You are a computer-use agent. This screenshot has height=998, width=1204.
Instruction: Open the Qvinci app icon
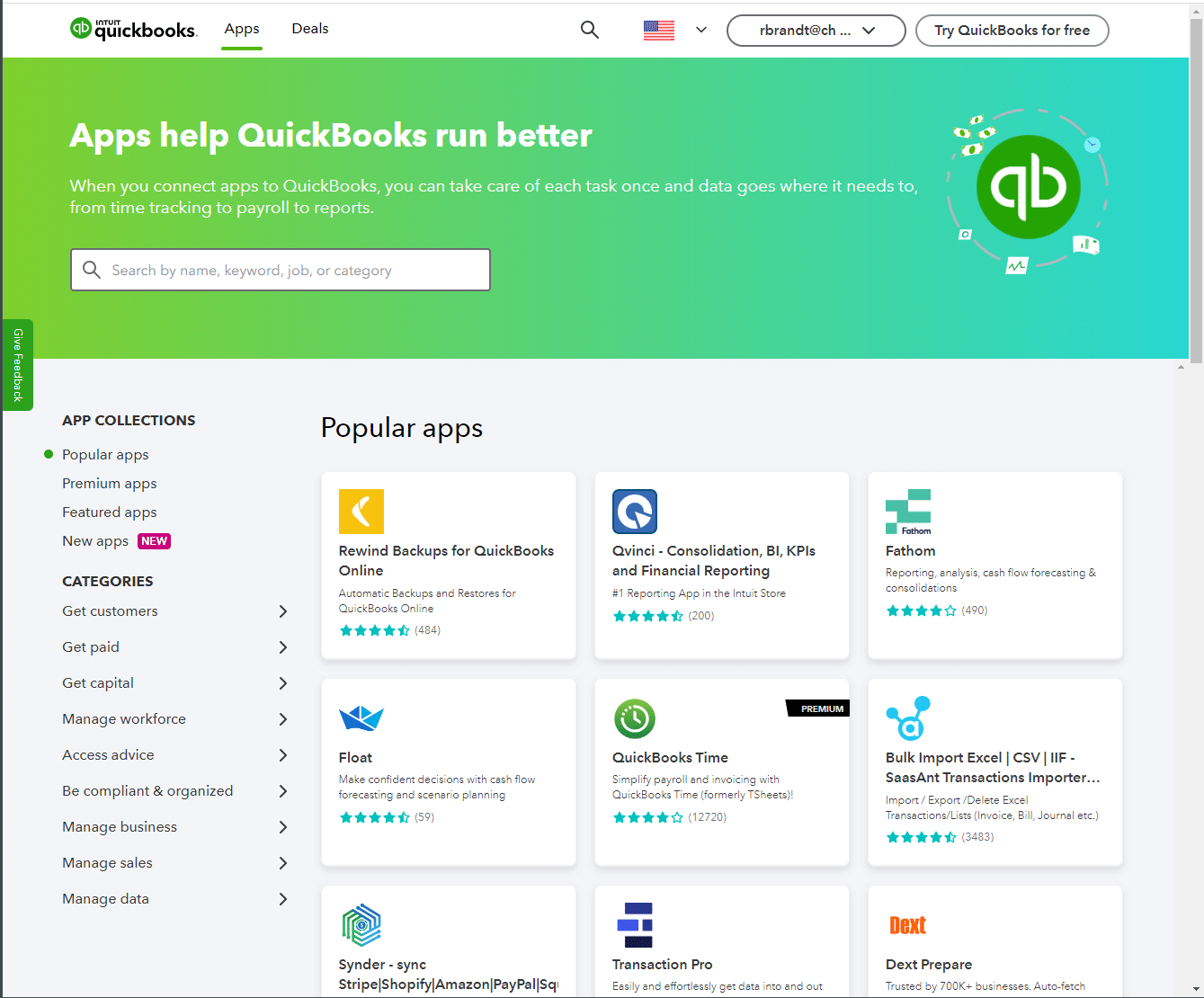pyautogui.click(x=635, y=512)
